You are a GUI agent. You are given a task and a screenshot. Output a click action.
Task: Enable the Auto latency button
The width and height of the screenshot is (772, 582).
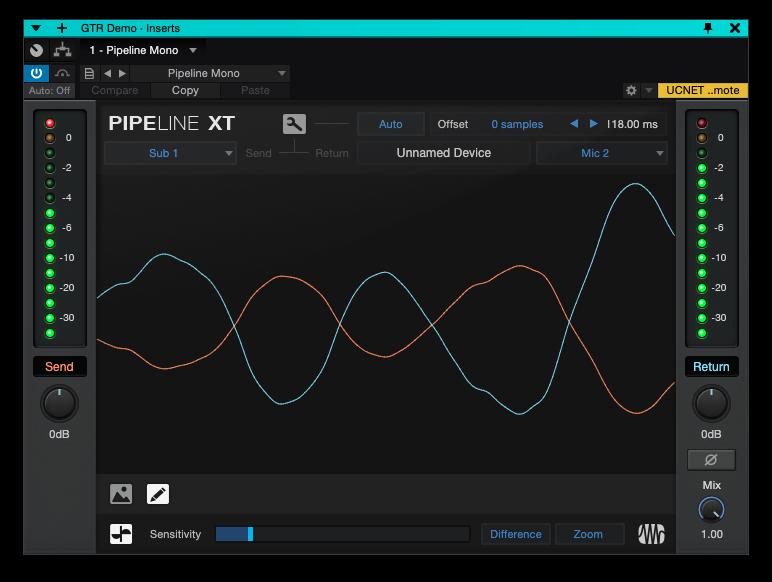pyautogui.click(x=390, y=124)
